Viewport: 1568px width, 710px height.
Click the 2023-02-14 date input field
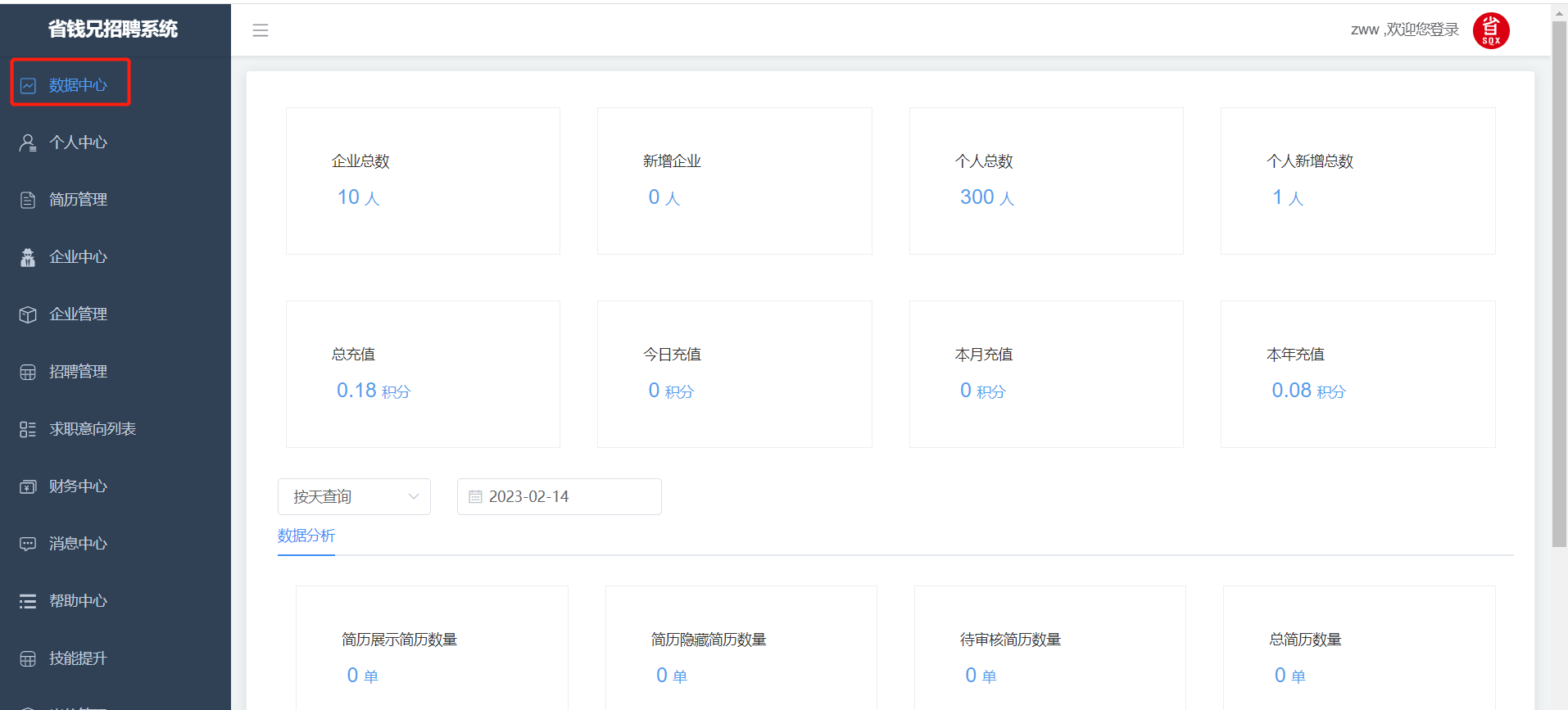click(565, 497)
